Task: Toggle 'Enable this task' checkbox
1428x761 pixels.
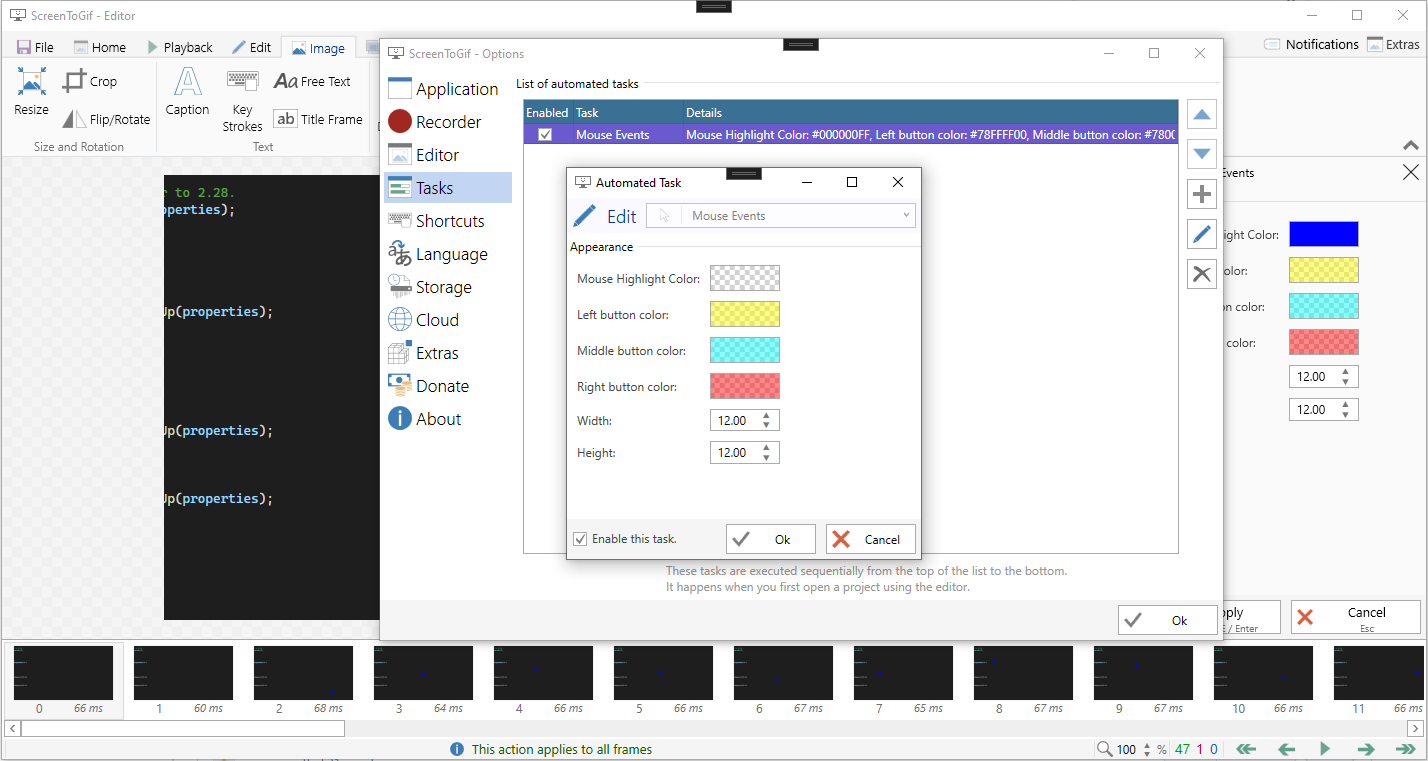Action: (580, 539)
